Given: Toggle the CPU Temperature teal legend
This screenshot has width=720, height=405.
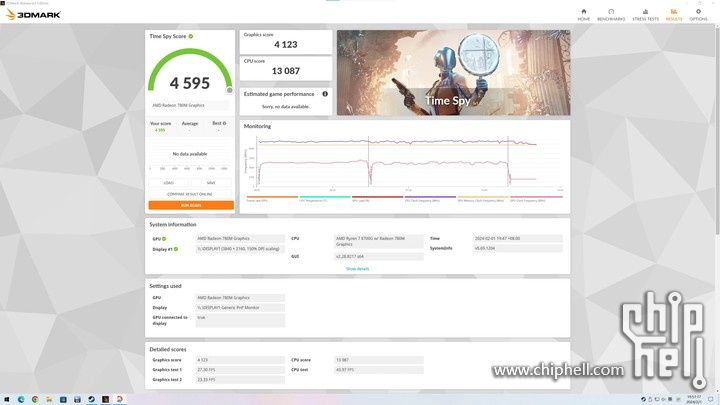Looking at the screenshot, I should point(325,199).
